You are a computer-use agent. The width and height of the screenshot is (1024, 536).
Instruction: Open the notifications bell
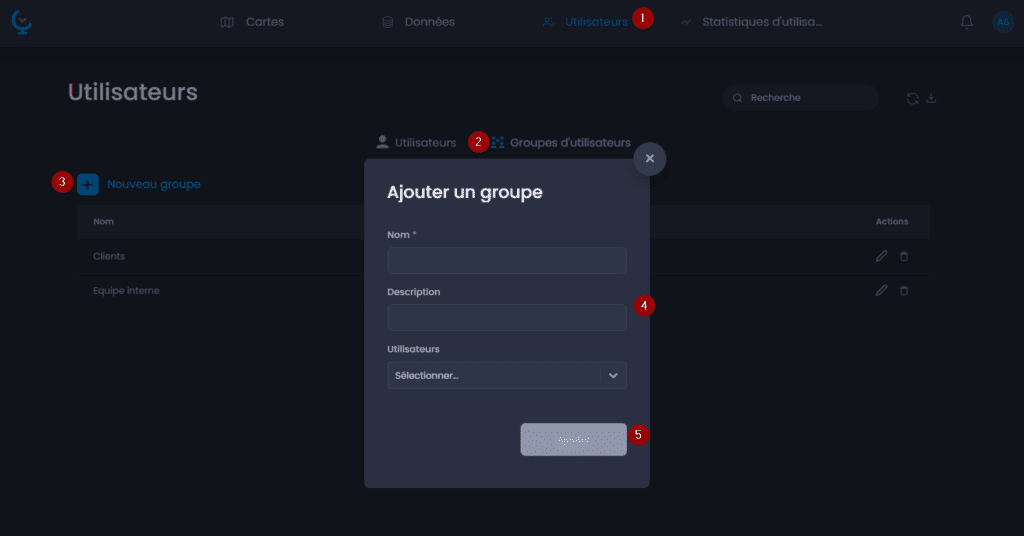(967, 22)
